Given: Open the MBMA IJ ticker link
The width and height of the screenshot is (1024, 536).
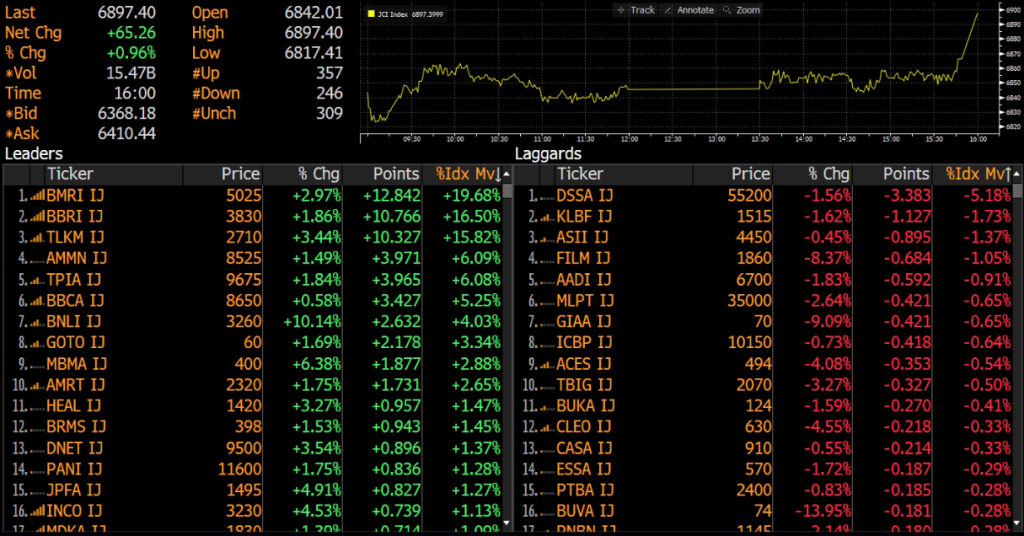Looking at the screenshot, I should [x=76, y=364].
